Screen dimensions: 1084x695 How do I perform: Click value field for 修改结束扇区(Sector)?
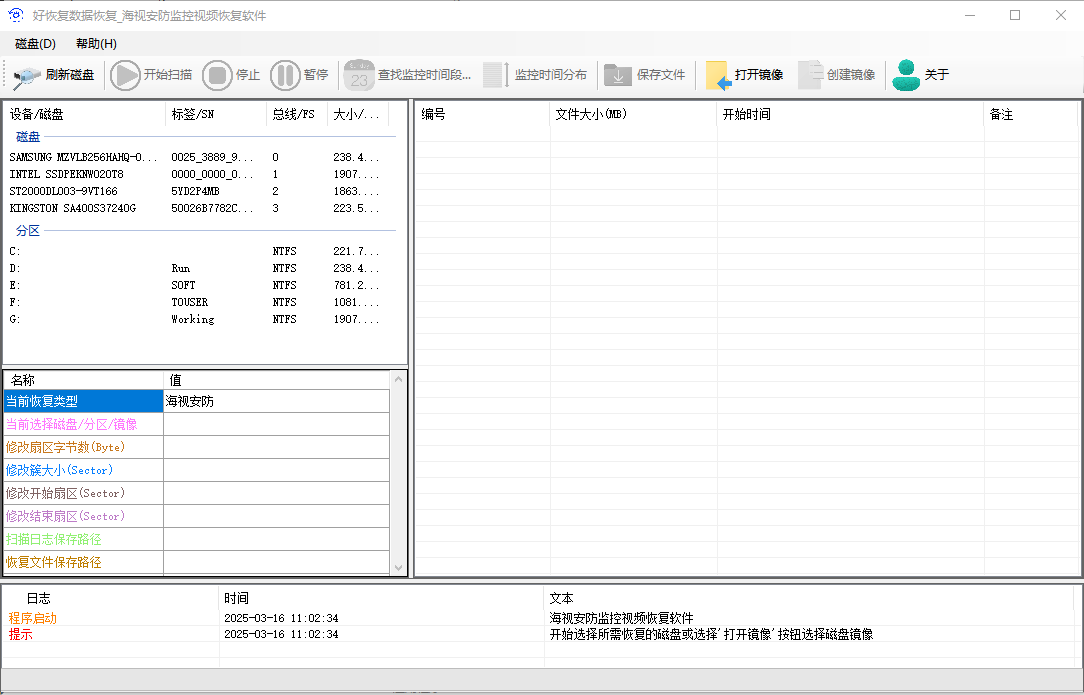[277, 516]
